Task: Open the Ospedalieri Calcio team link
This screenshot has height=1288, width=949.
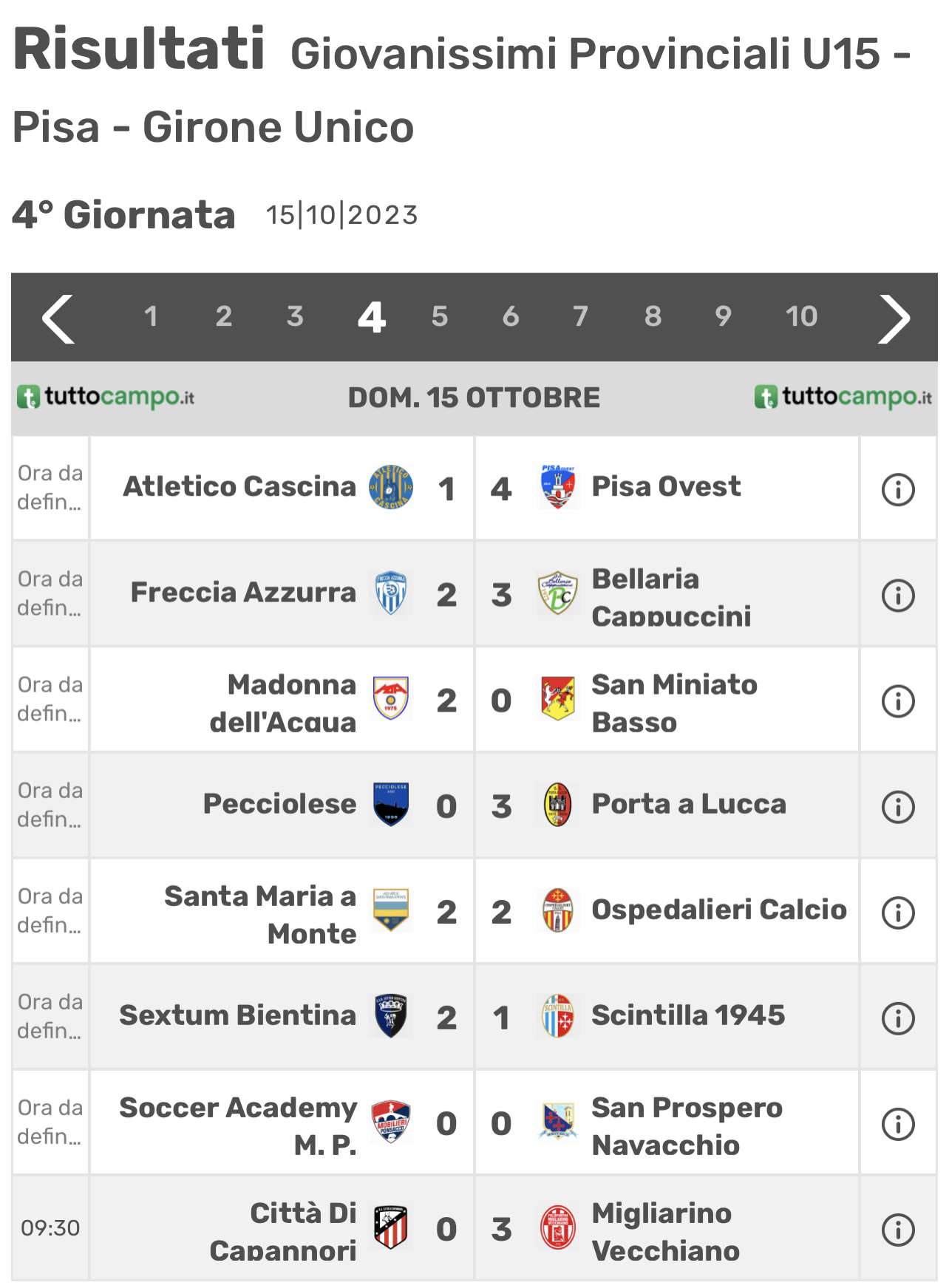Action: click(x=719, y=910)
